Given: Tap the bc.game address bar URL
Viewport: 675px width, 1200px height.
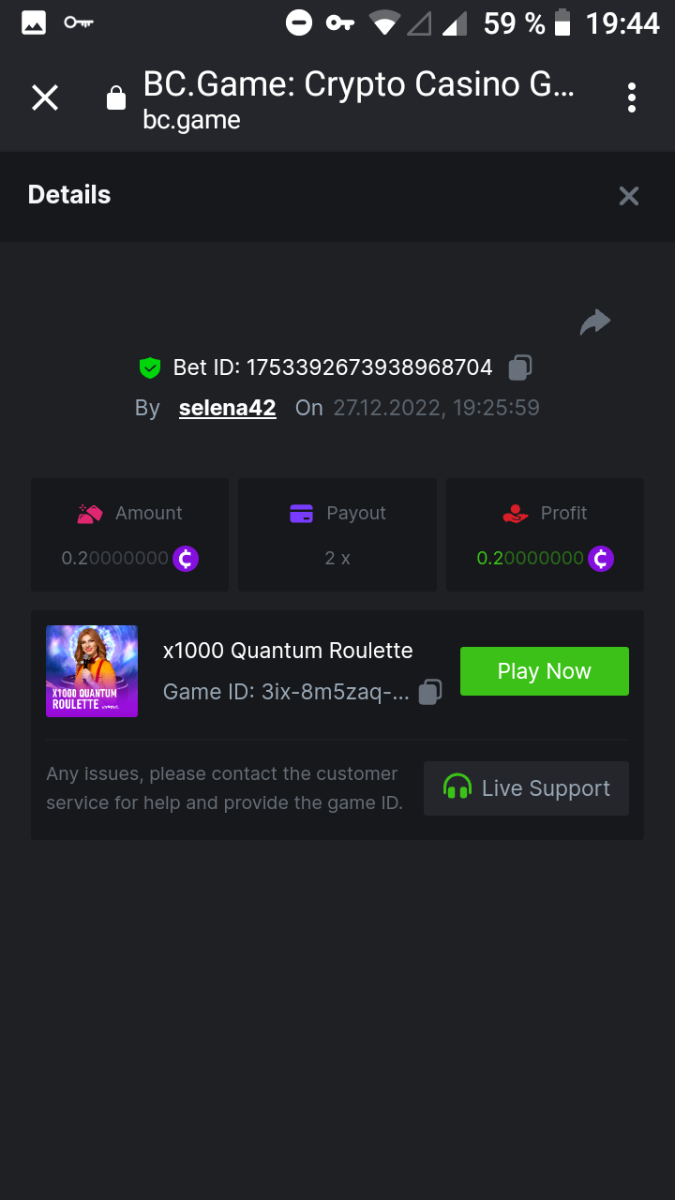Looking at the screenshot, I should pyautogui.click(x=192, y=121).
